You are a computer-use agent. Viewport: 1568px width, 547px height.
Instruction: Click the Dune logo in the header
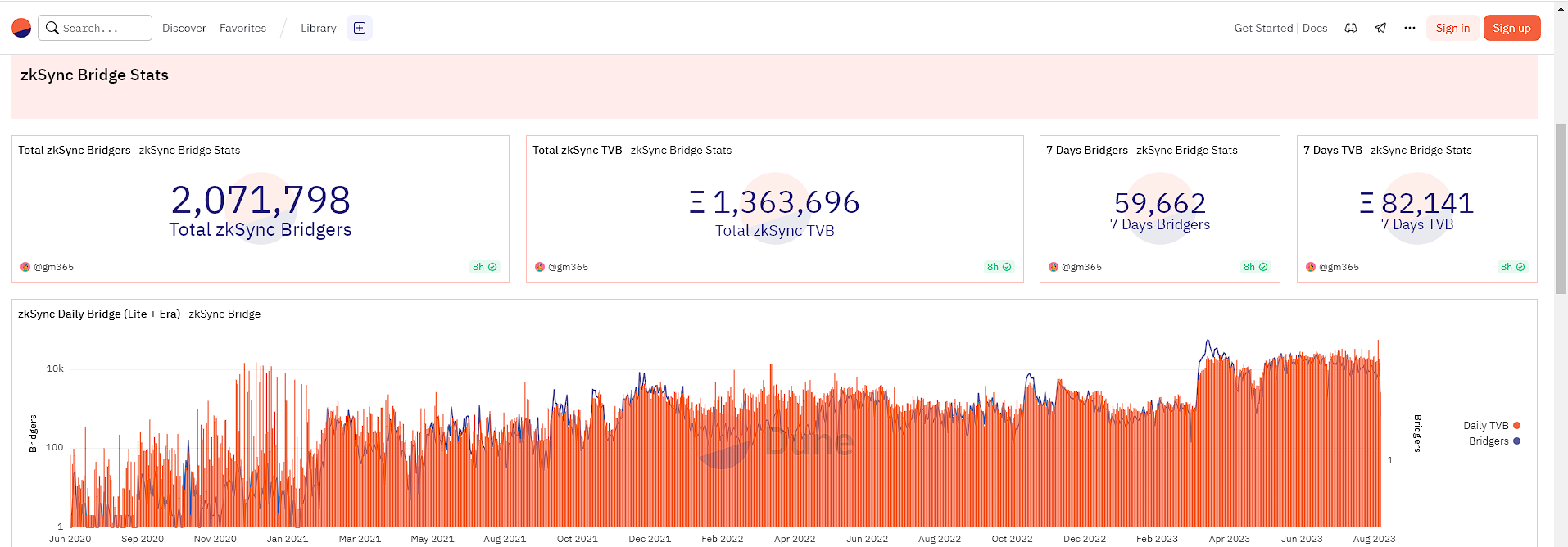(x=21, y=28)
